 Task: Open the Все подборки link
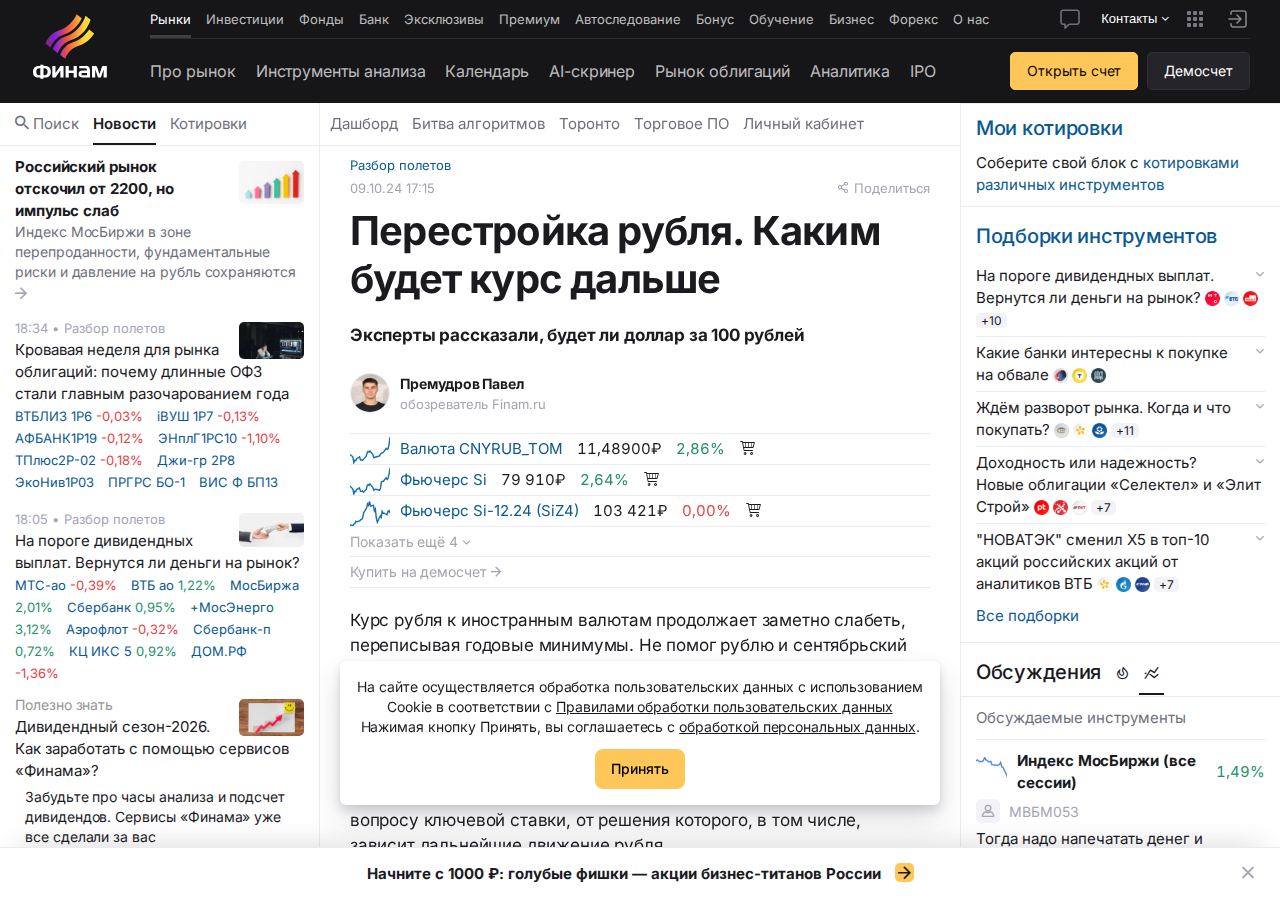pyautogui.click(x=1027, y=616)
